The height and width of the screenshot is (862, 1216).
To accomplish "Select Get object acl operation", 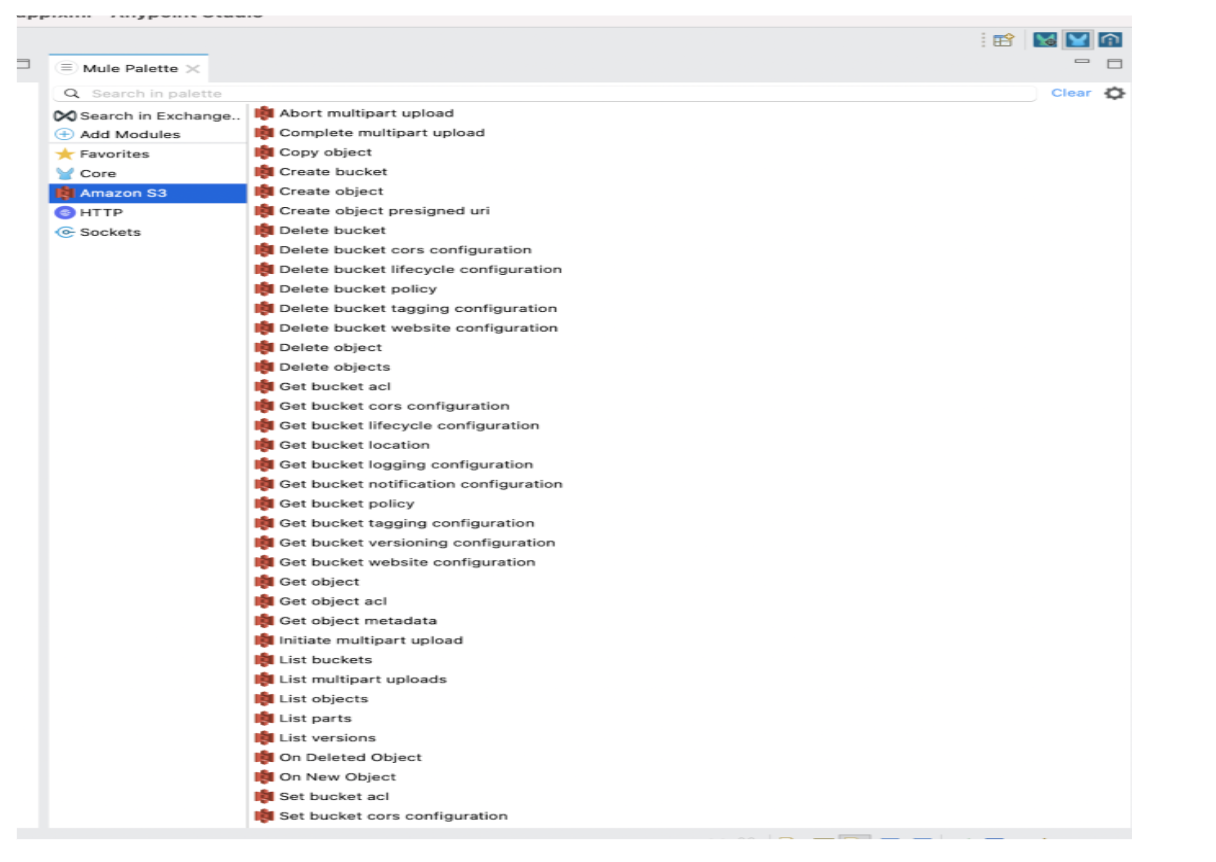I will [333, 601].
